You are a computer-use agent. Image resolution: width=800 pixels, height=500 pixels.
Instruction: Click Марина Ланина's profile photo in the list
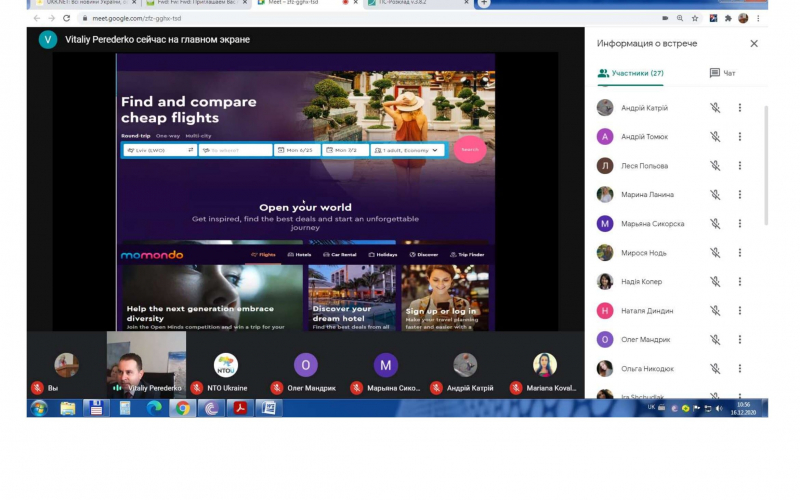click(605, 194)
